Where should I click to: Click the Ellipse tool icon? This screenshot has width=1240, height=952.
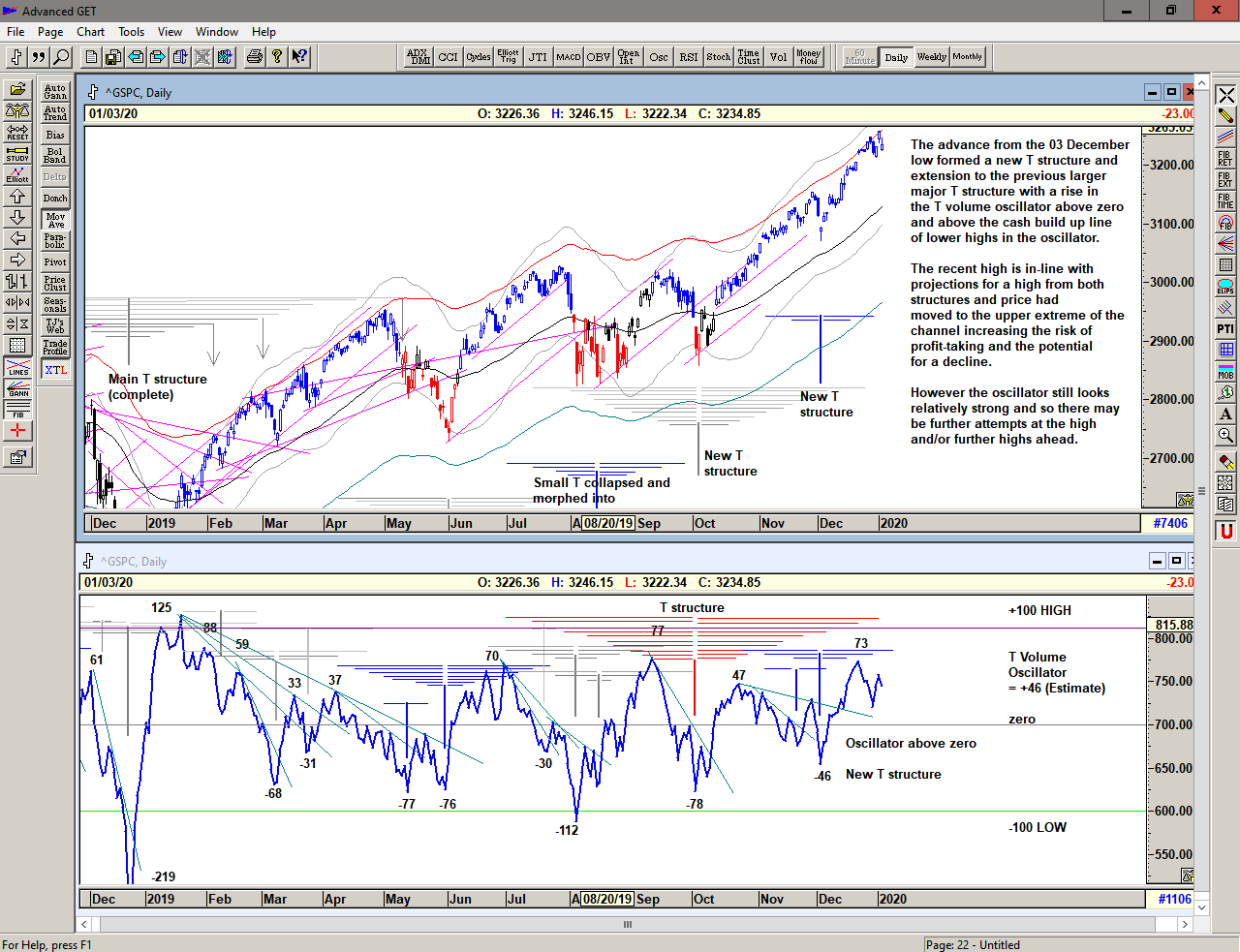coord(1225,286)
